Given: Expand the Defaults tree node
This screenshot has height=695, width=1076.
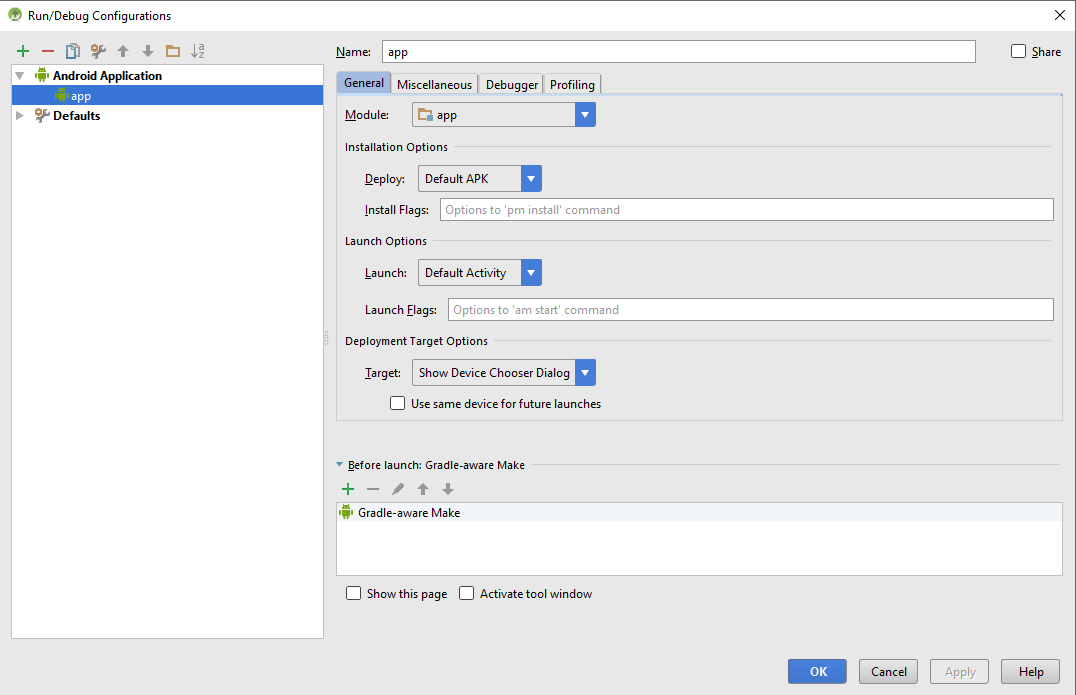Looking at the screenshot, I should click(20, 116).
